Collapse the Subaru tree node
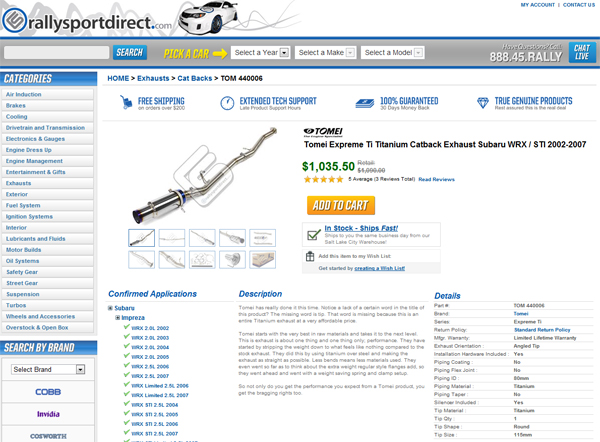Image resolution: width=600 pixels, height=442 pixels. [110, 308]
